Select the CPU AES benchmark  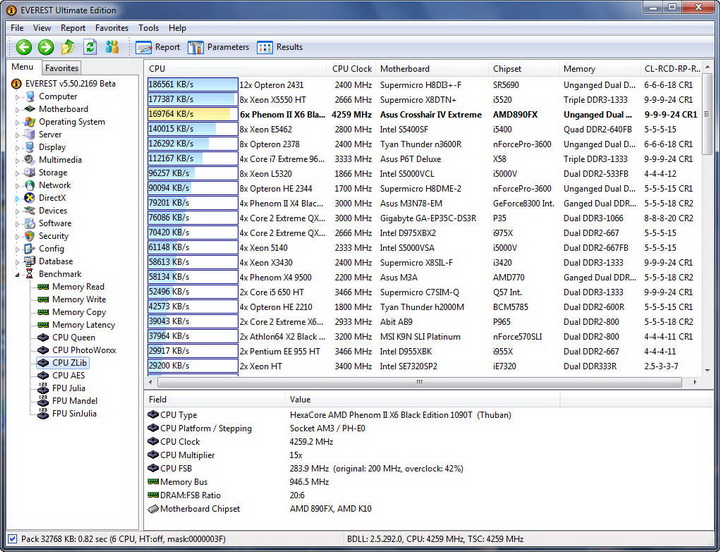[68, 375]
